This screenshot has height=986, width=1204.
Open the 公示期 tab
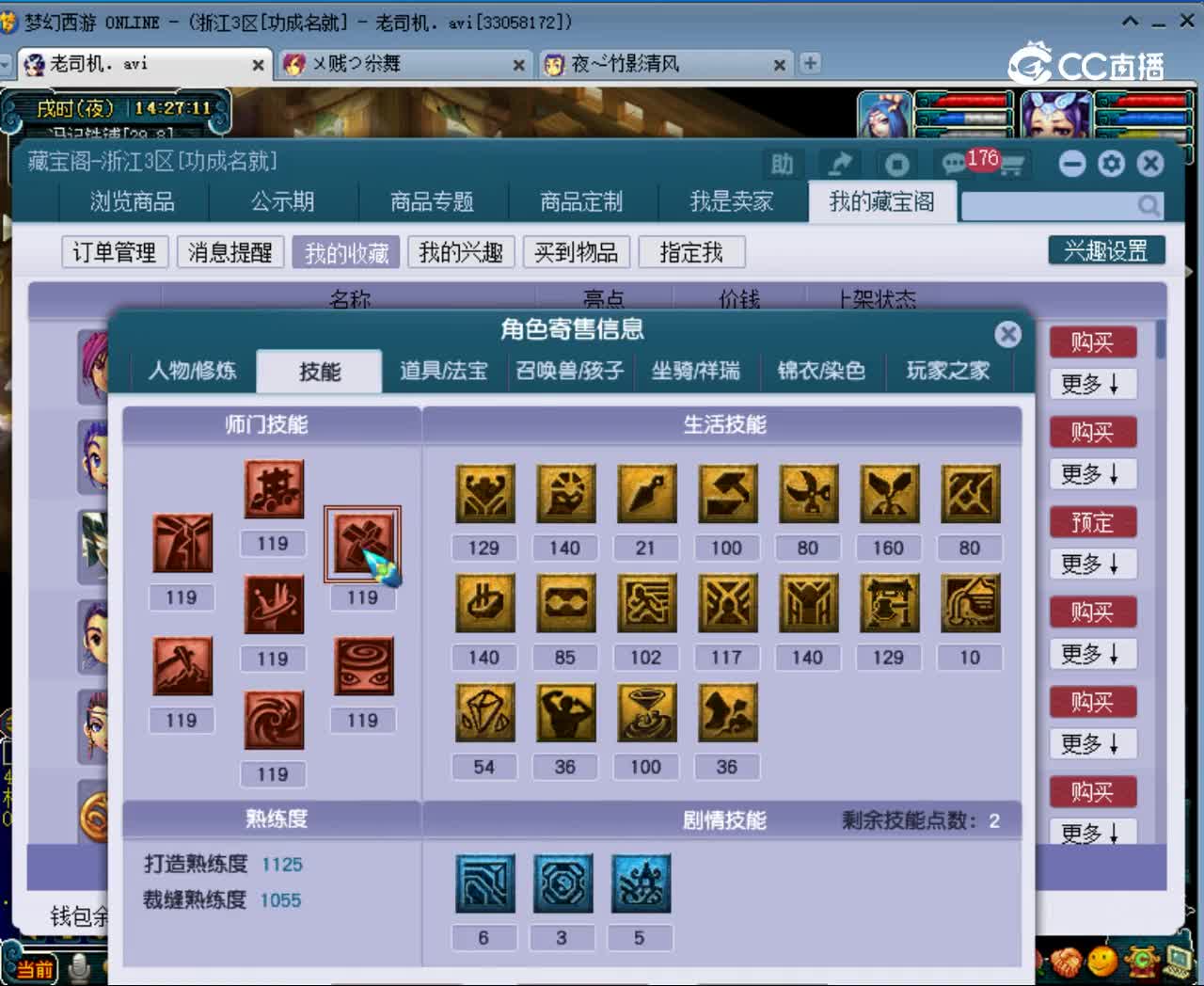point(283,202)
